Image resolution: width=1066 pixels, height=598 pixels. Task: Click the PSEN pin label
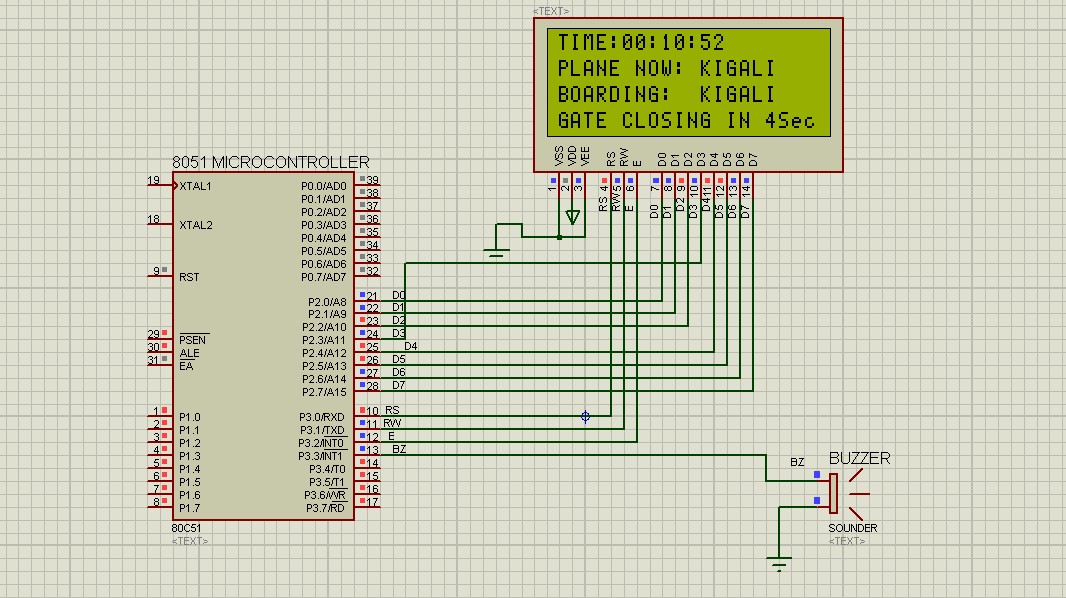click(x=192, y=340)
